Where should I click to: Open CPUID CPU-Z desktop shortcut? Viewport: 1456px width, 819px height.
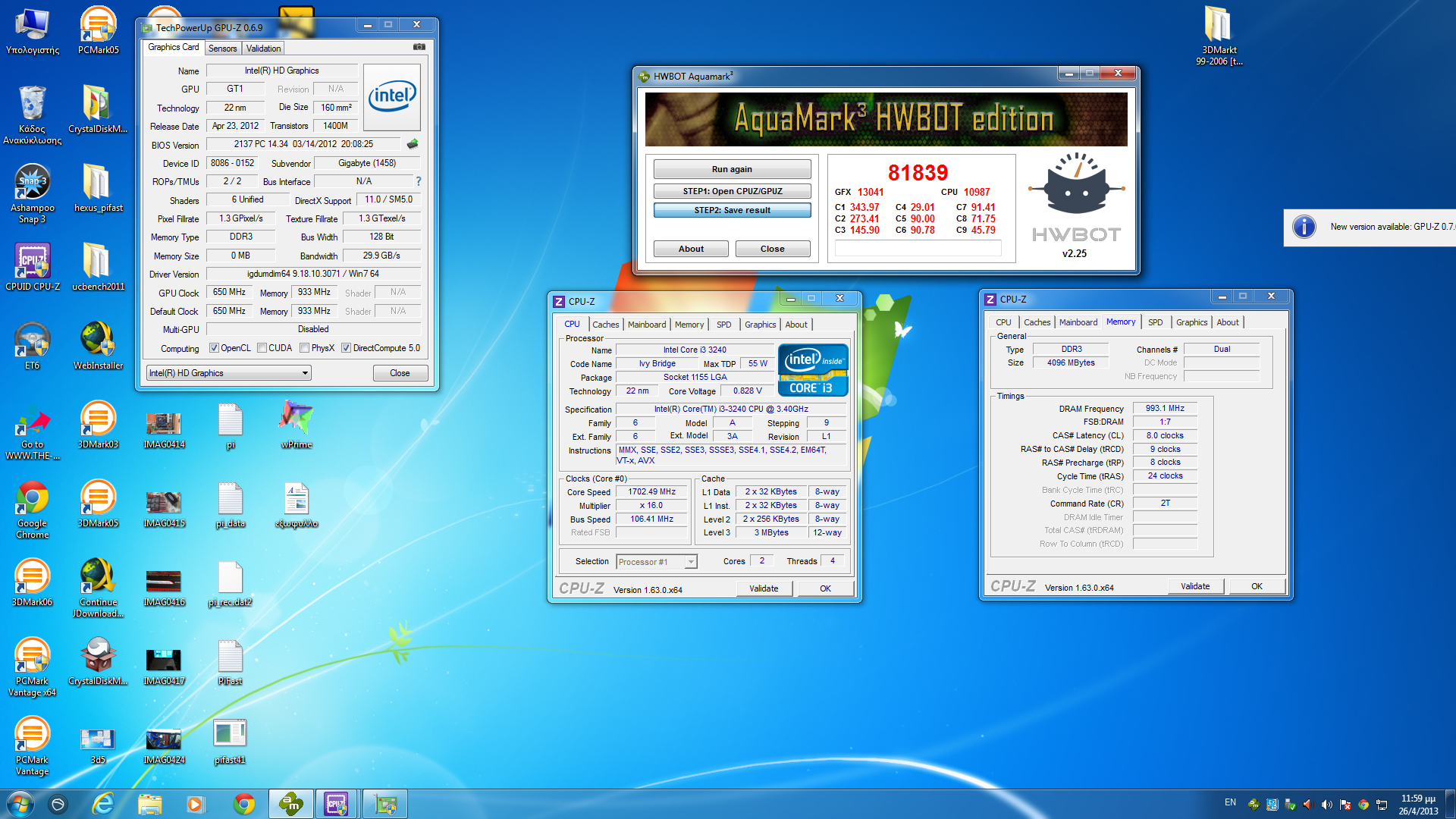(33, 267)
